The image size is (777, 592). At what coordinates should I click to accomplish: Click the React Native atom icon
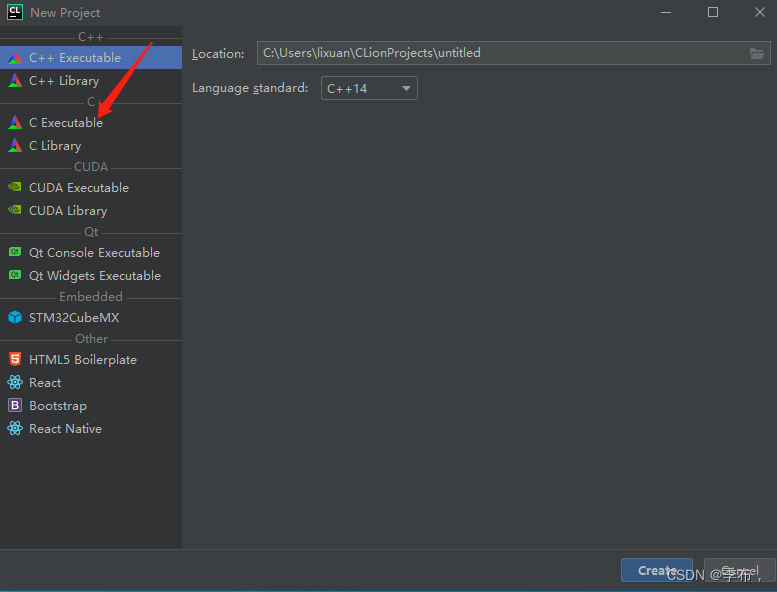[x=15, y=428]
